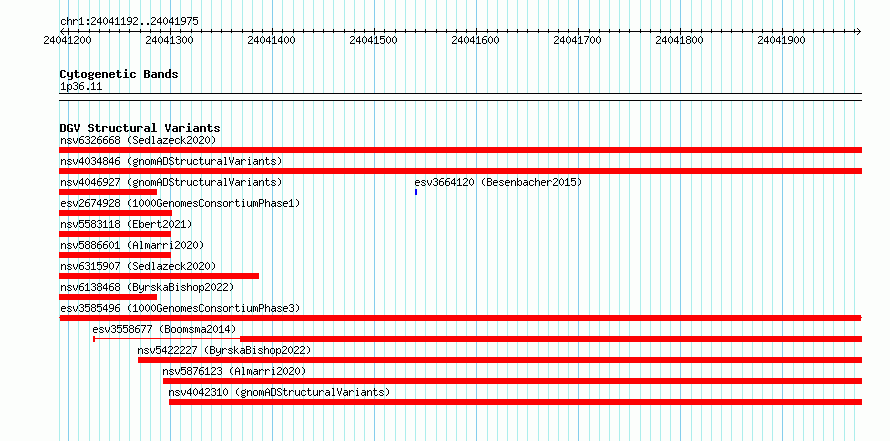
Task: Click the 24041800 ruler position
Action: [679, 41]
